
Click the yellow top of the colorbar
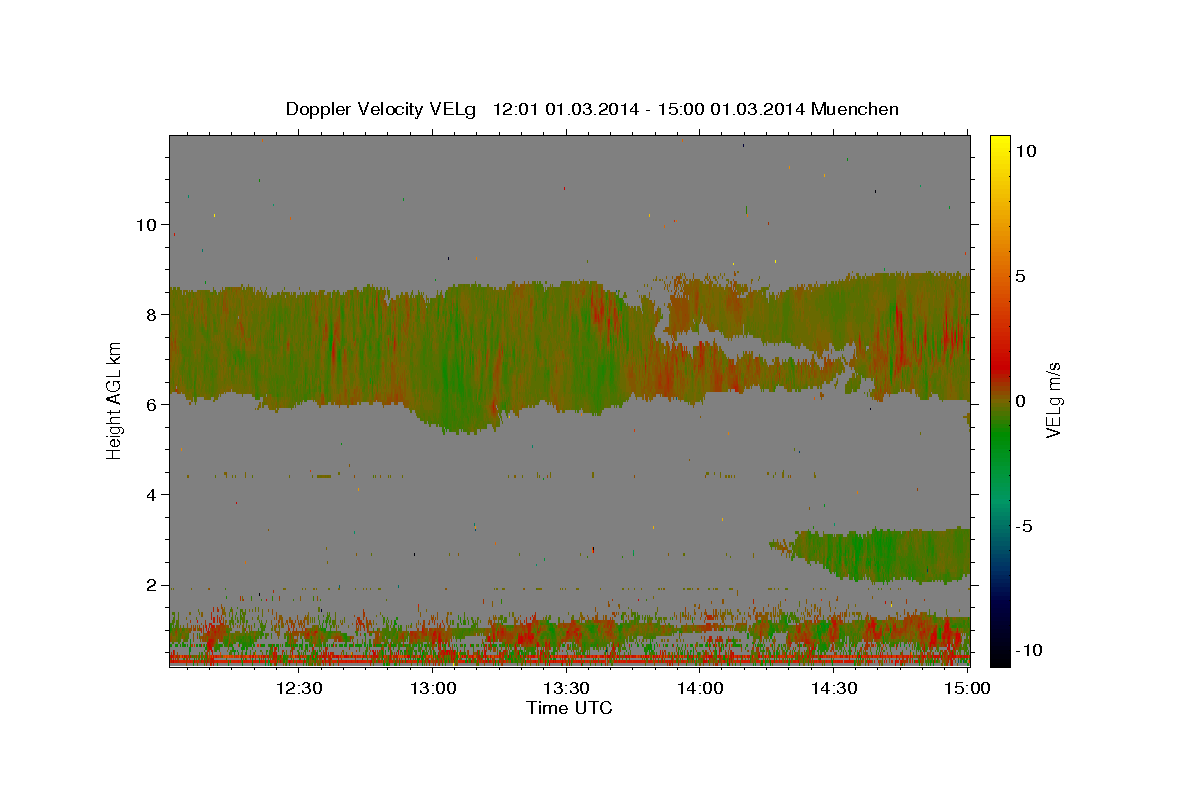(999, 143)
